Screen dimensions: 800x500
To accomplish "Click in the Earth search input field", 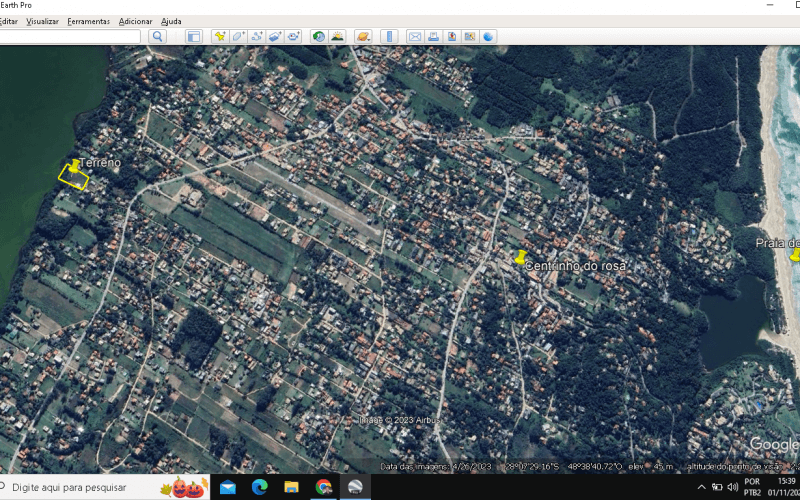I will pos(70,36).
